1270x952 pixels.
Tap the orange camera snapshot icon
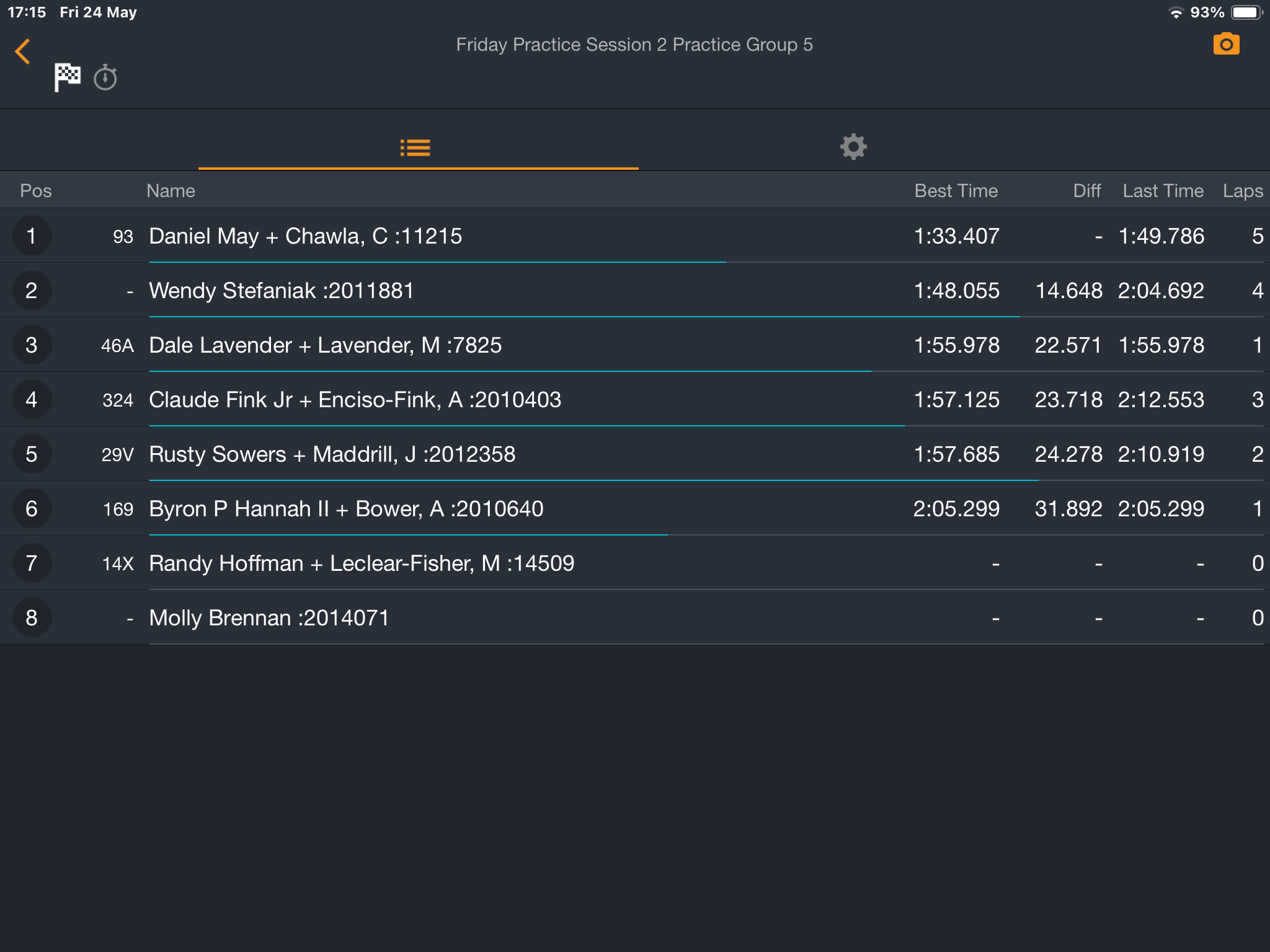[x=1226, y=44]
